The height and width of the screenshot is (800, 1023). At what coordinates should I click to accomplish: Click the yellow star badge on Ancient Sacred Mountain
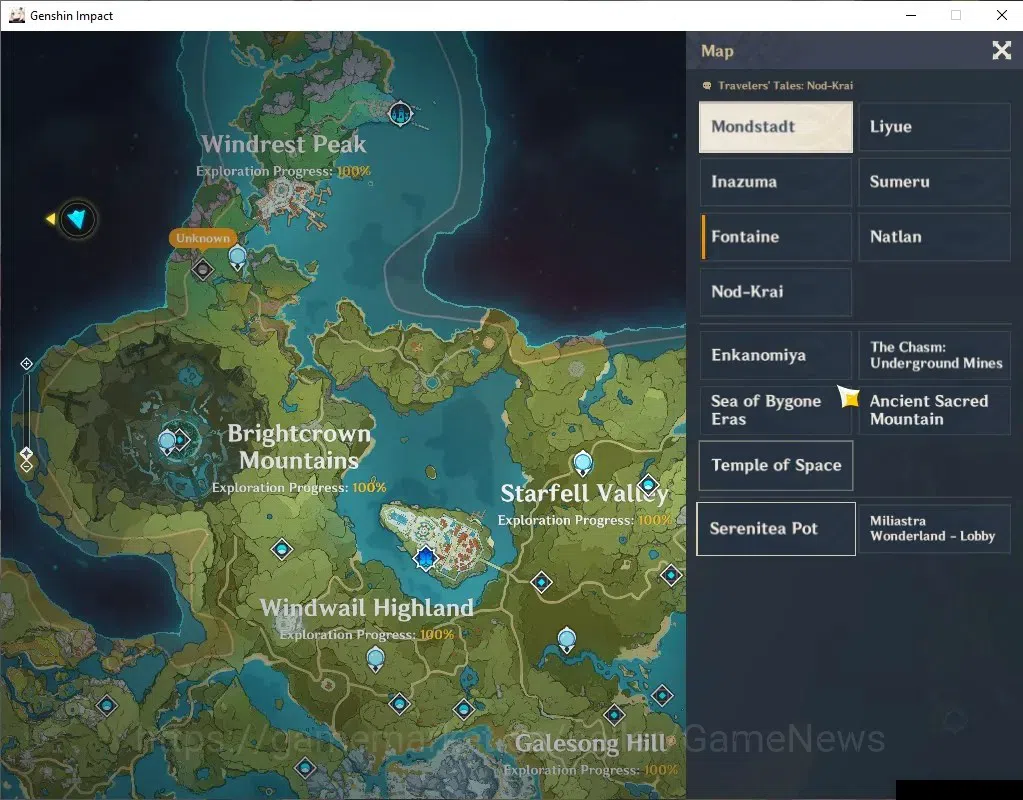[x=849, y=396]
